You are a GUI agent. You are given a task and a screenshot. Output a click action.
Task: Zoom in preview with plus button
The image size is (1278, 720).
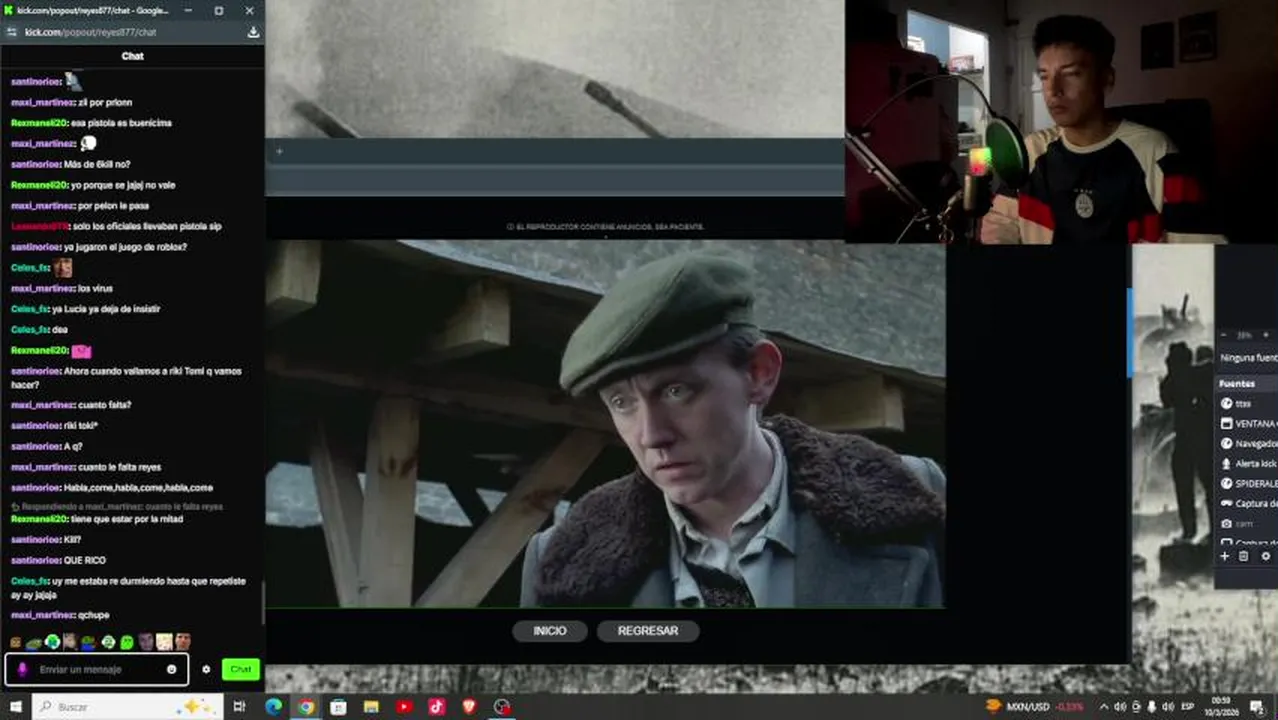(x=1265, y=335)
